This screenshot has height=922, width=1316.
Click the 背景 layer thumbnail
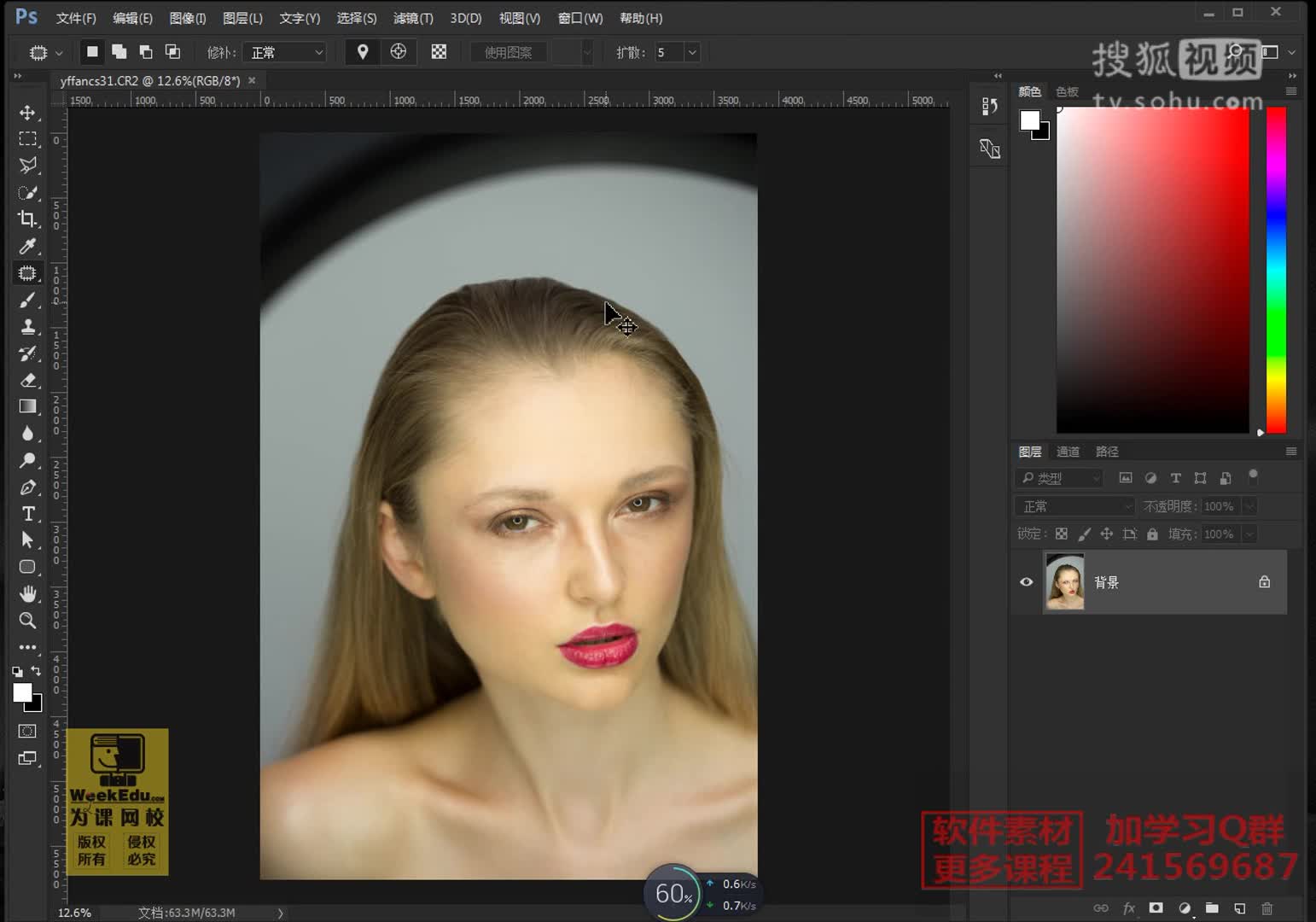tap(1065, 582)
